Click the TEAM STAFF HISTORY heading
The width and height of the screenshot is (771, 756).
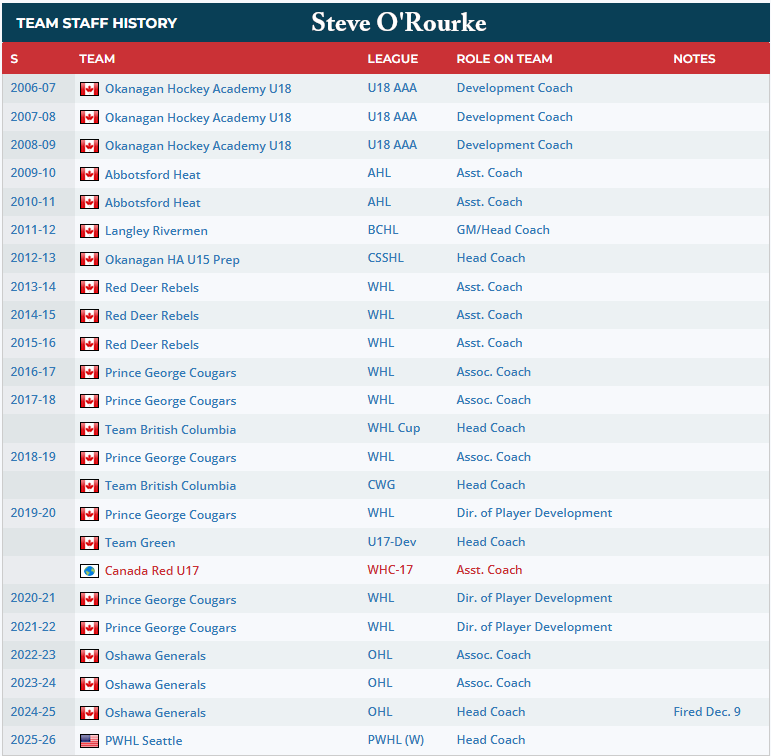click(x=96, y=23)
